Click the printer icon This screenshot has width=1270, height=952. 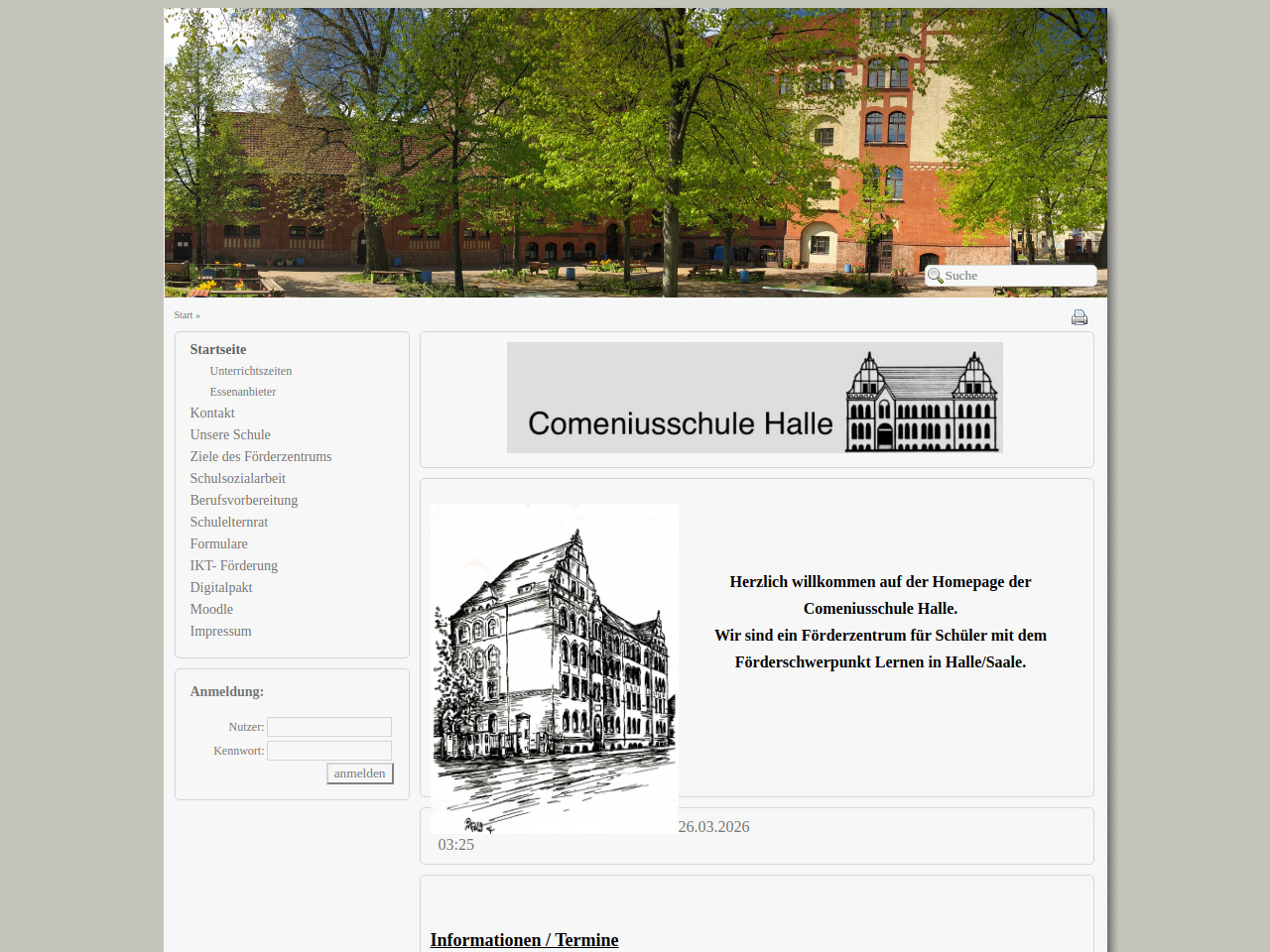pos(1079,317)
